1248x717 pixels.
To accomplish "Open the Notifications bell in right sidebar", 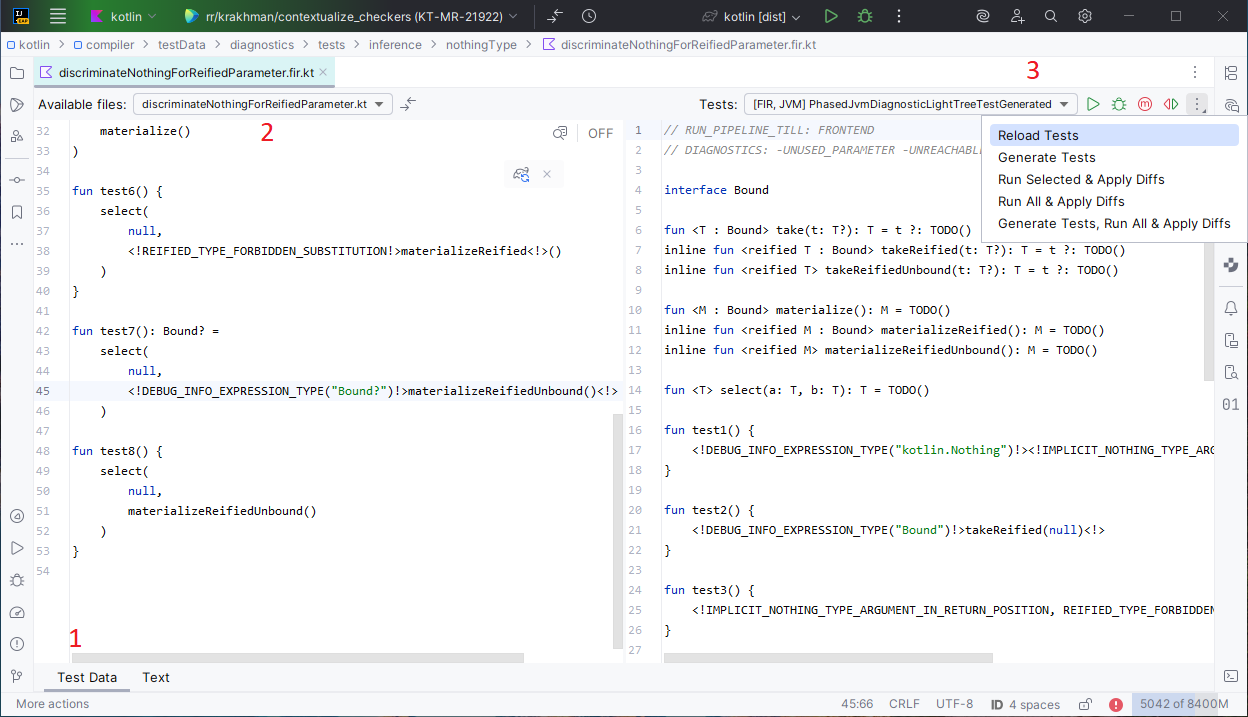I will [x=1231, y=308].
